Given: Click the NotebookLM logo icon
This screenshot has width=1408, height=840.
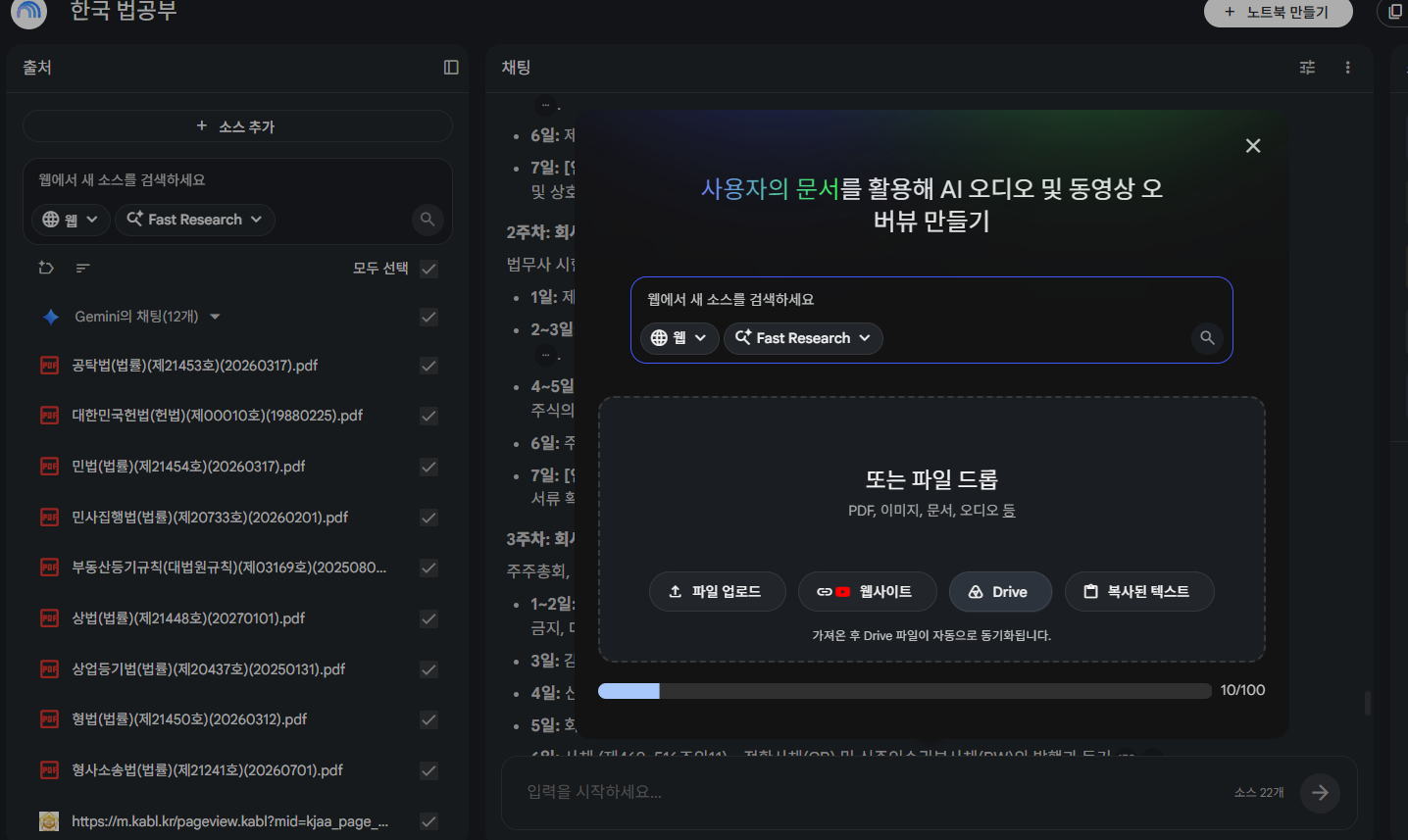Looking at the screenshot, I should pos(29,12).
